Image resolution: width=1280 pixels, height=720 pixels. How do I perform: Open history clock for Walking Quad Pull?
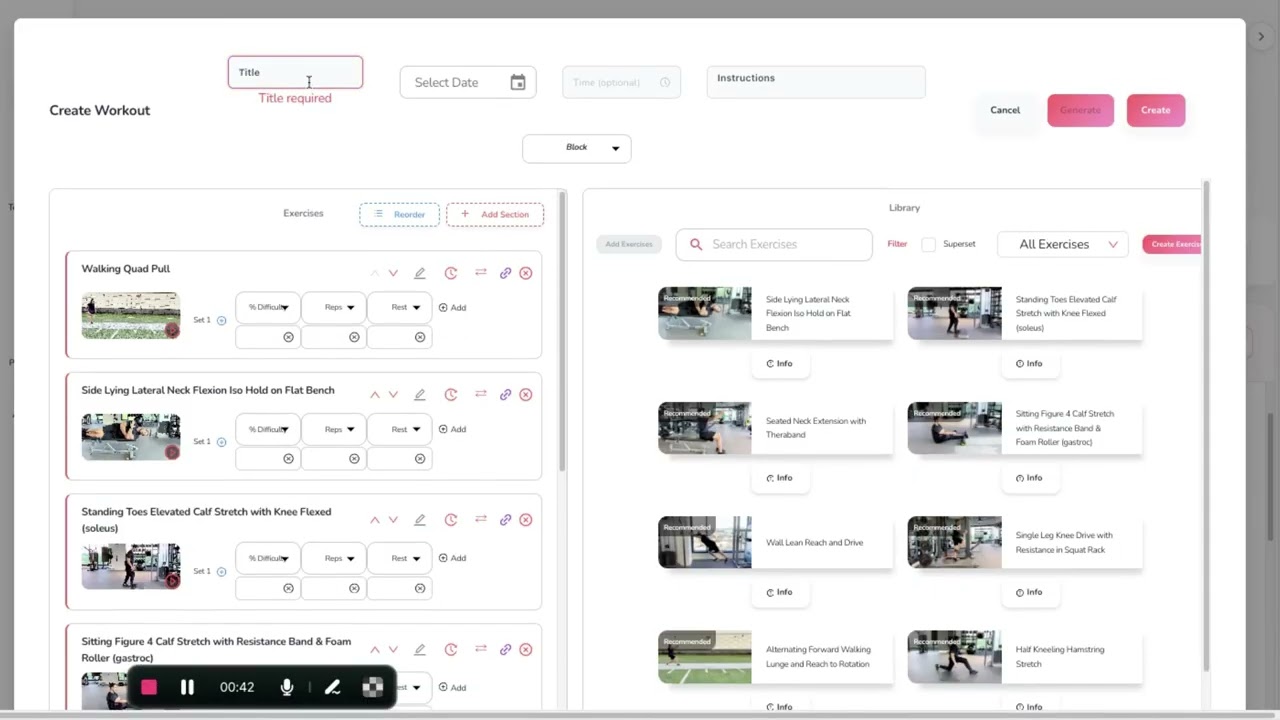pos(451,273)
